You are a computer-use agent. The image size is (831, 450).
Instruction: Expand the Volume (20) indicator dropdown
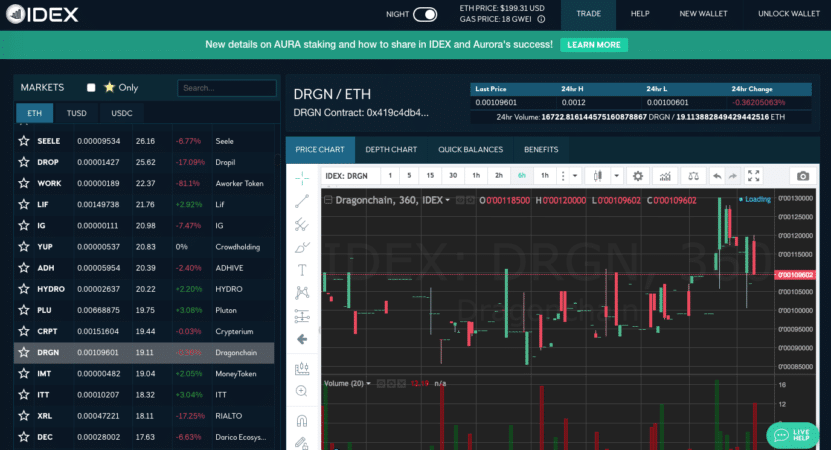click(x=368, y=383)
